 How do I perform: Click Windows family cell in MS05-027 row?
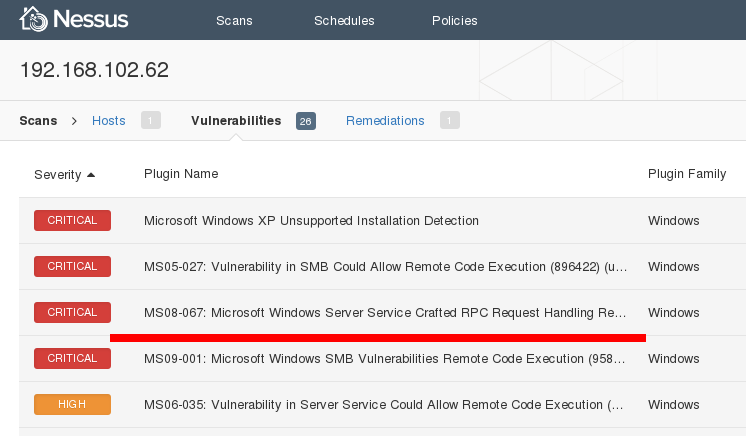(x=673, y=267)
